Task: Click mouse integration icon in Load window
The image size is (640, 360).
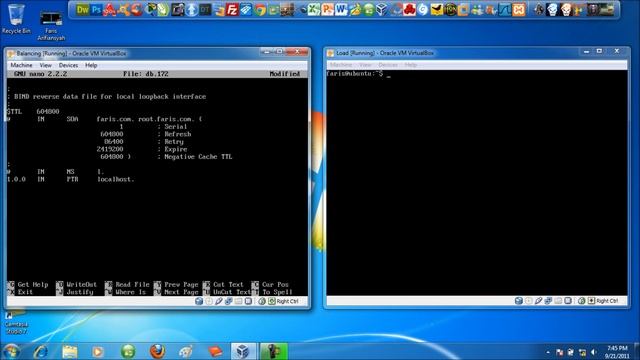Action: tap(581, 301)
